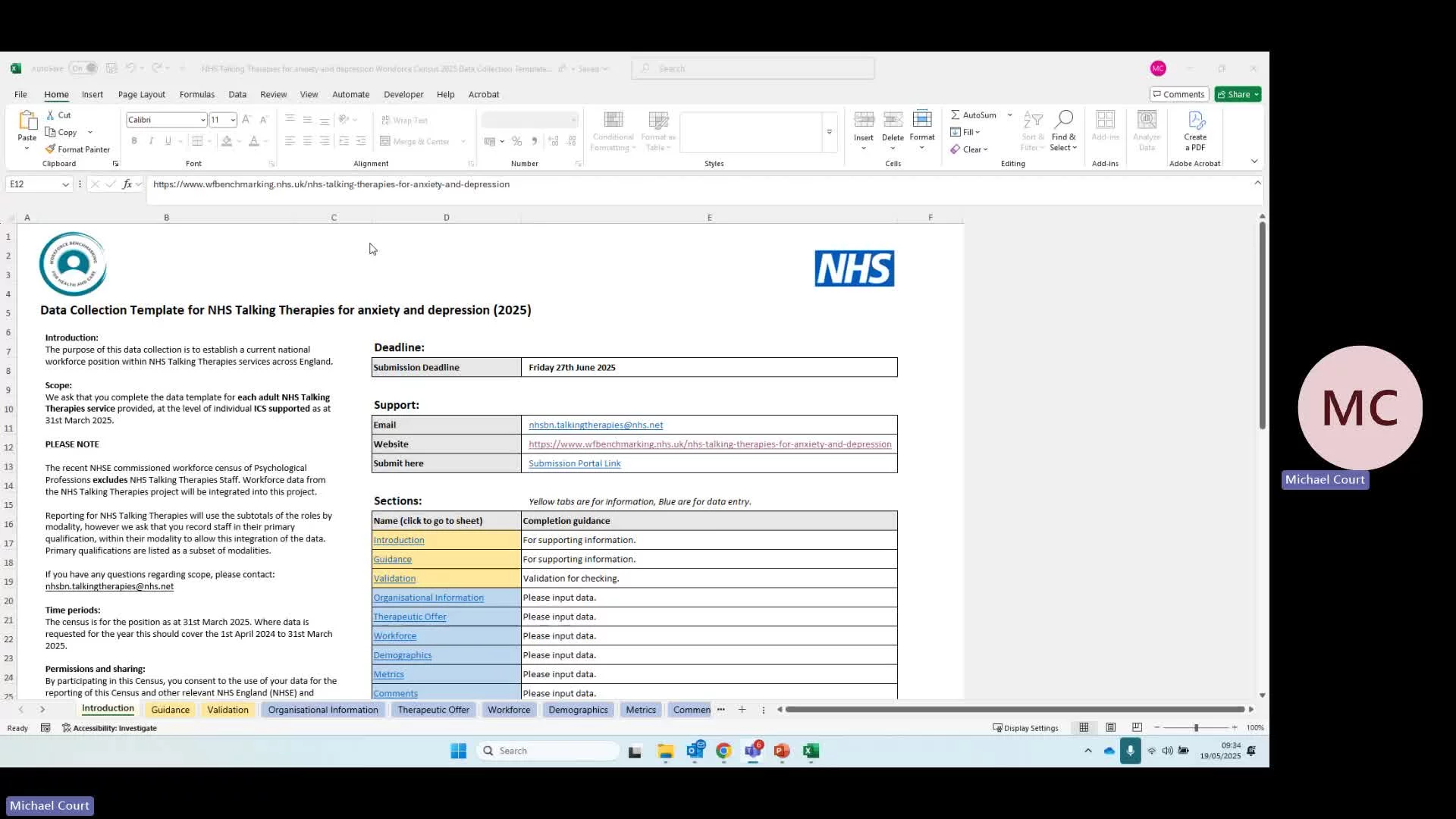Toggle the microphone in system tray
This screenshot has width=1456, height=819.
pyautogui.click(x=1130, y=751)
